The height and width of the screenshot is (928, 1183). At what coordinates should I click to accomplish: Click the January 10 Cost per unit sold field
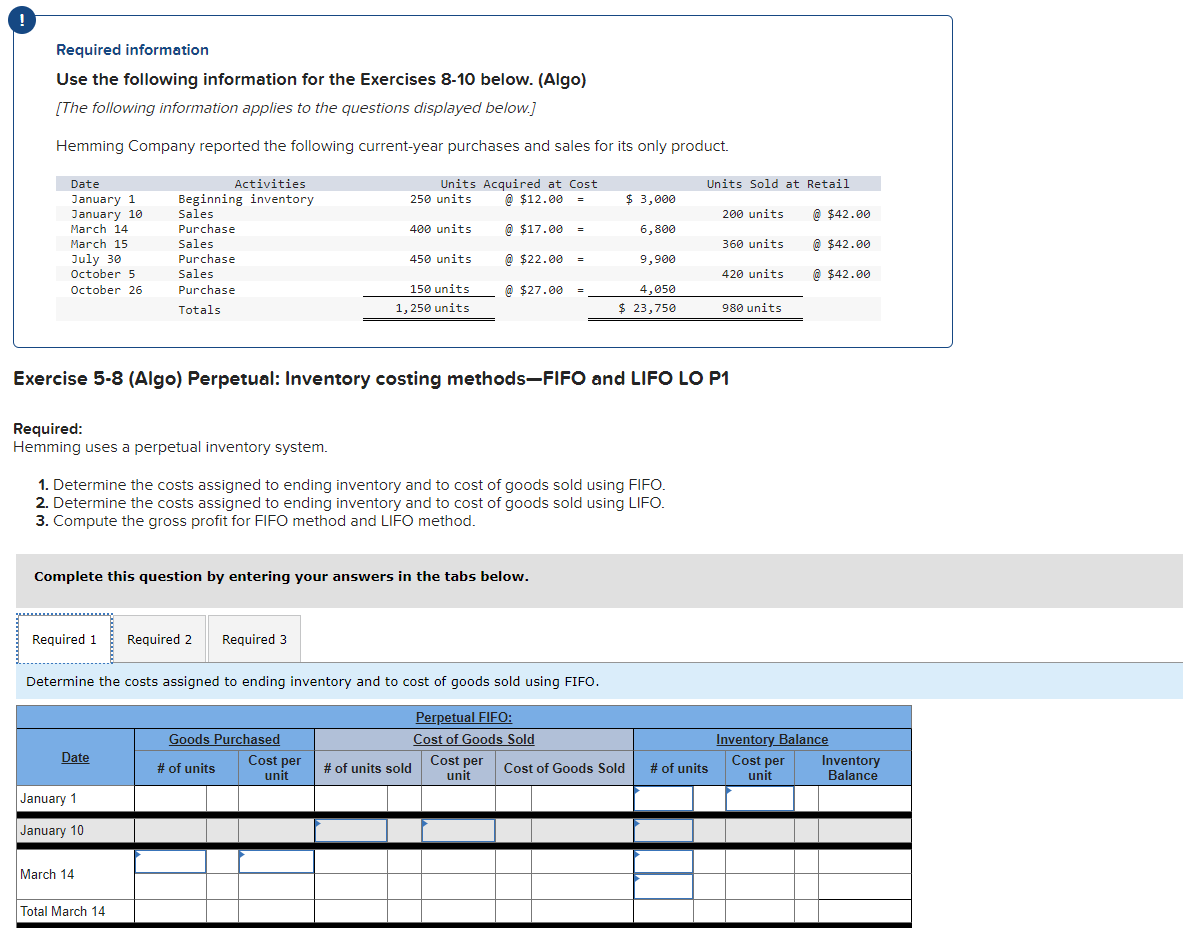click(457, 829)
